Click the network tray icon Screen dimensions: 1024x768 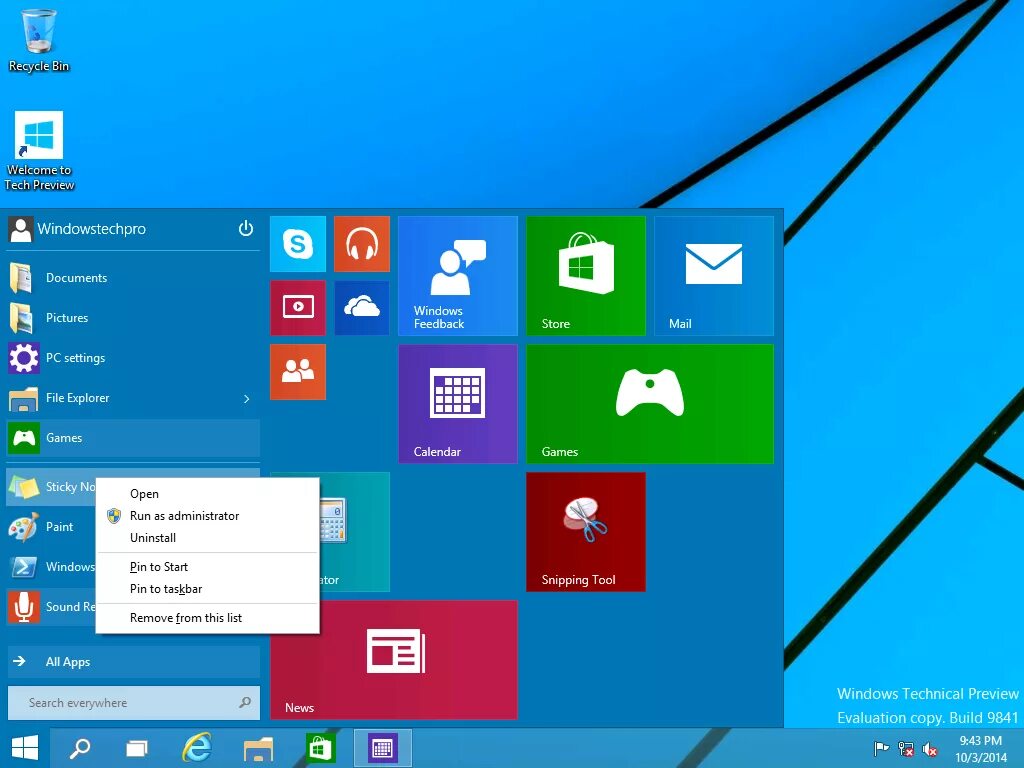coord(906,748)
